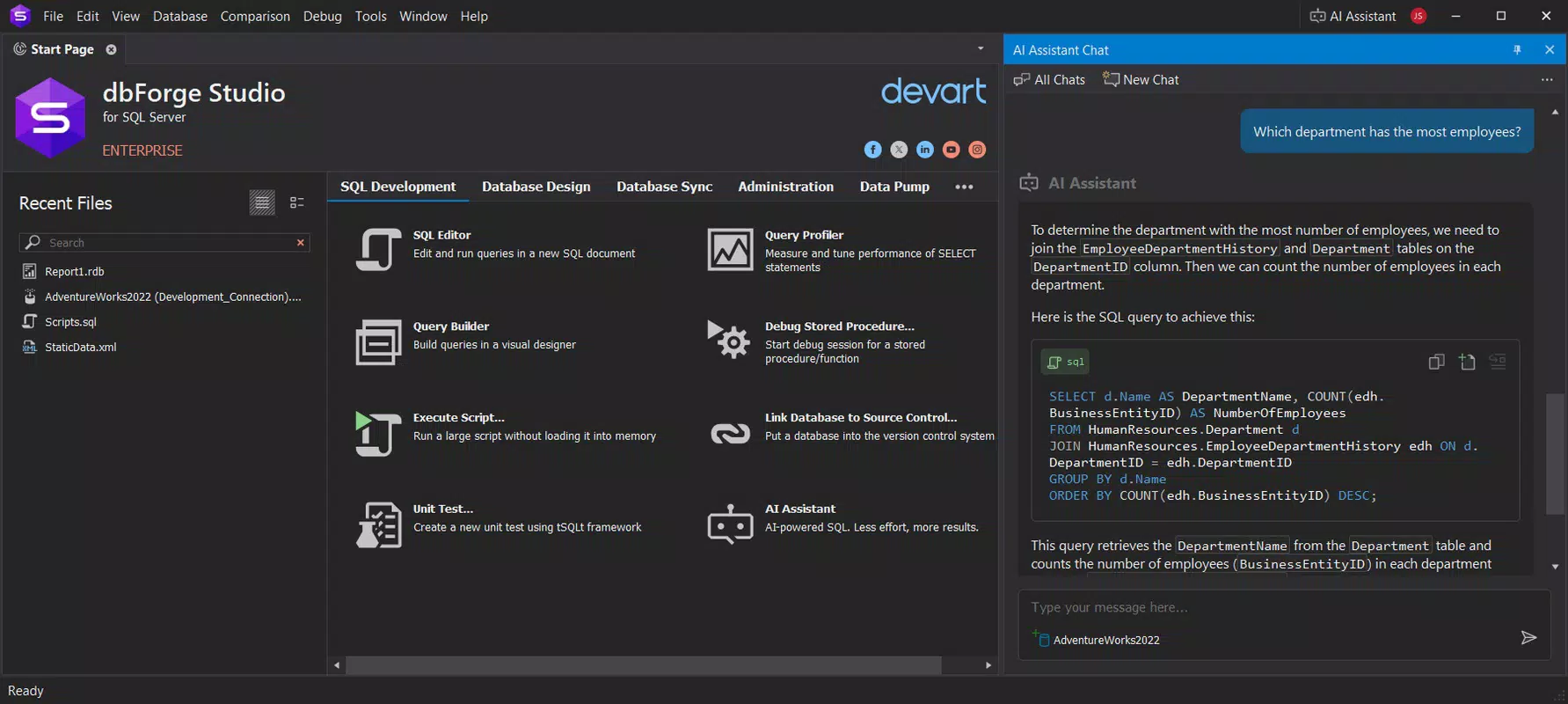Switch Recent Files to details view
Screen dimensions: 1568x704
pyautogui.click(x=297, y=202)
